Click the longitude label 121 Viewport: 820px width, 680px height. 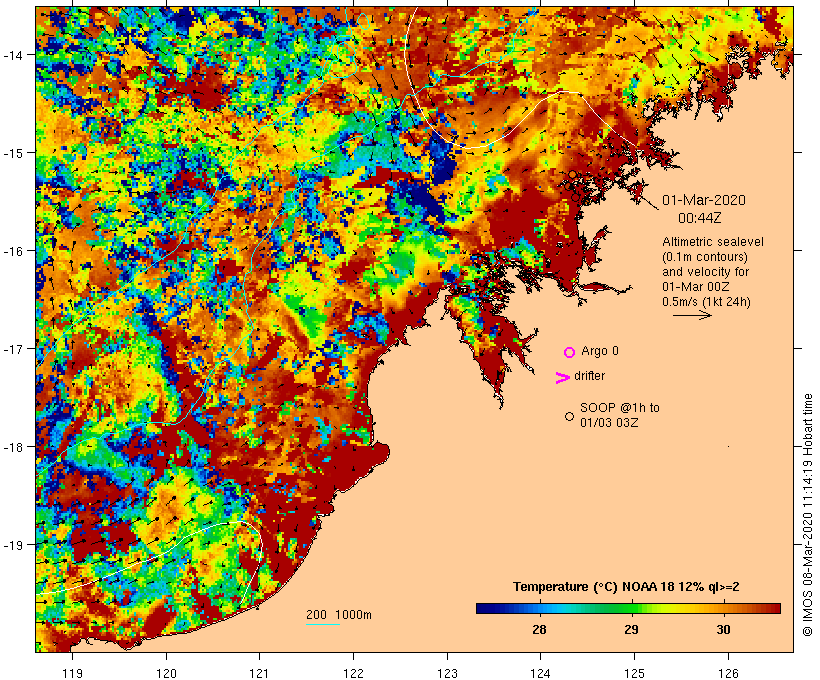coord(259,673)
